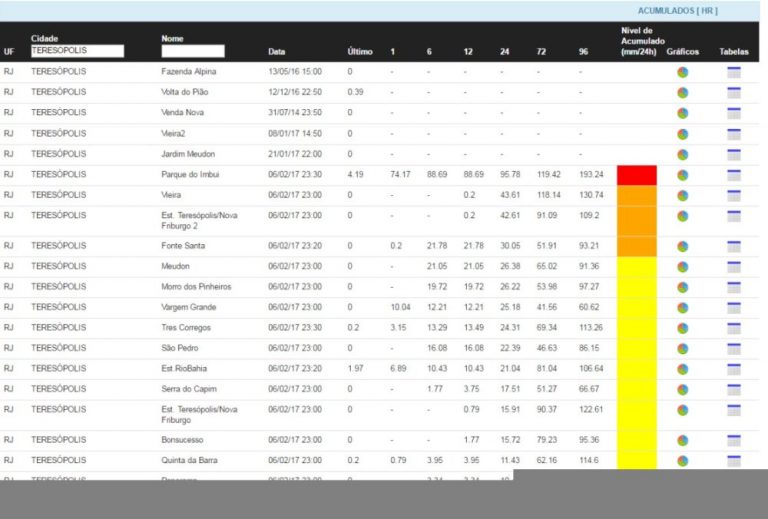Viewport: 768px width, 519px height.
Task: View chart for Est.RioBahia station
Action: click(682, 368)
